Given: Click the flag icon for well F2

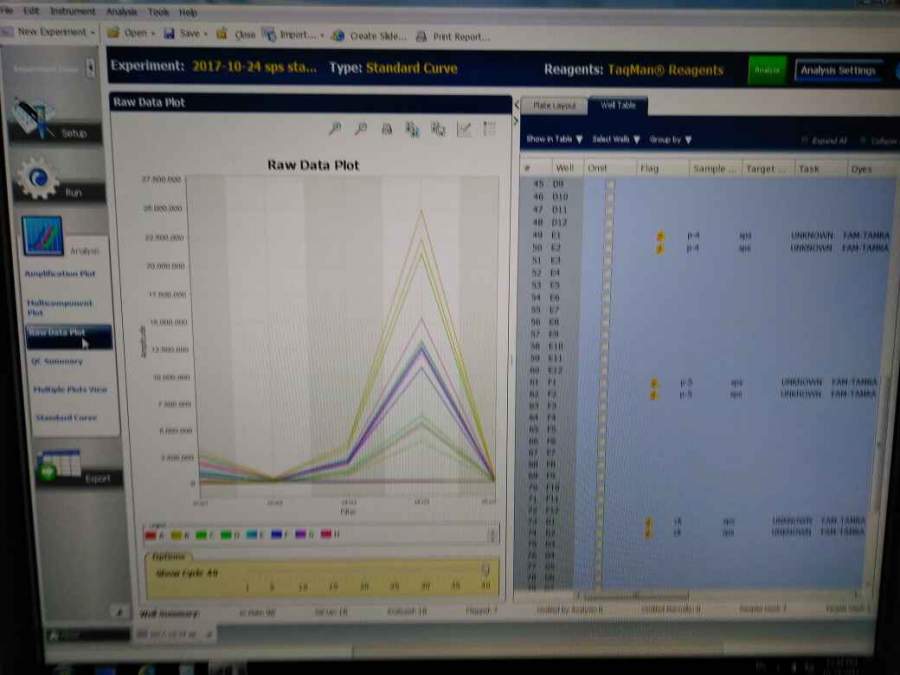Looking at the screenshot, I should [653, 395].
